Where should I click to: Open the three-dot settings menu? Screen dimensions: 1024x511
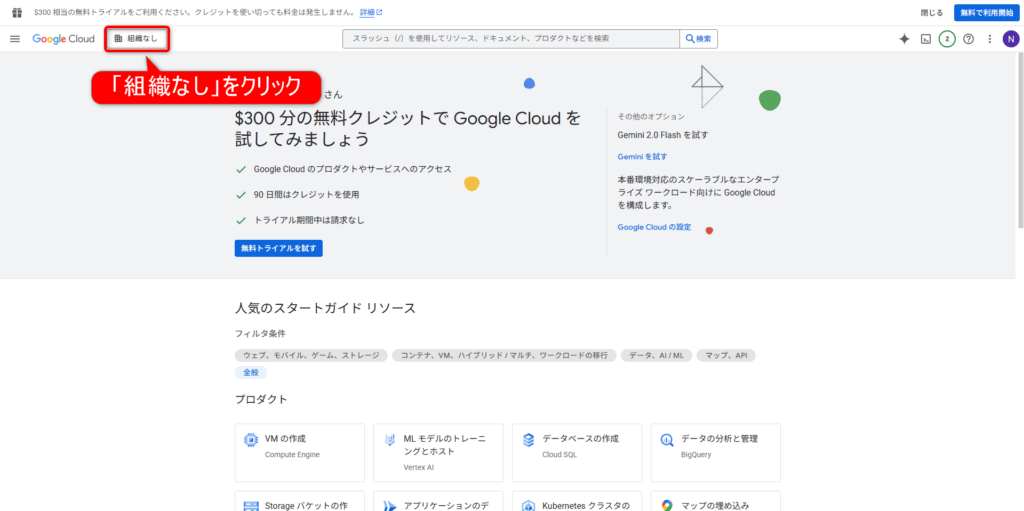[x=989, y=39]
